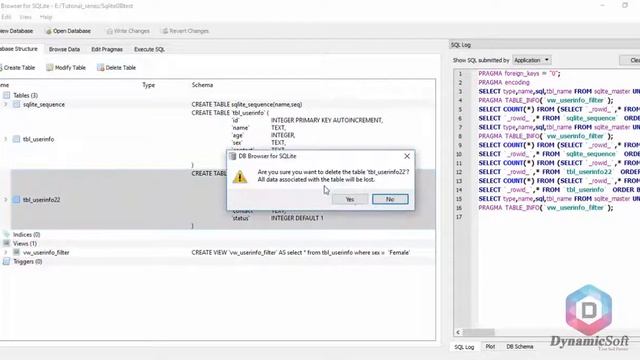Click the Views (1) group icon
Screen dimensions: 640x360
pyautogui.click(x=7, y=244)
